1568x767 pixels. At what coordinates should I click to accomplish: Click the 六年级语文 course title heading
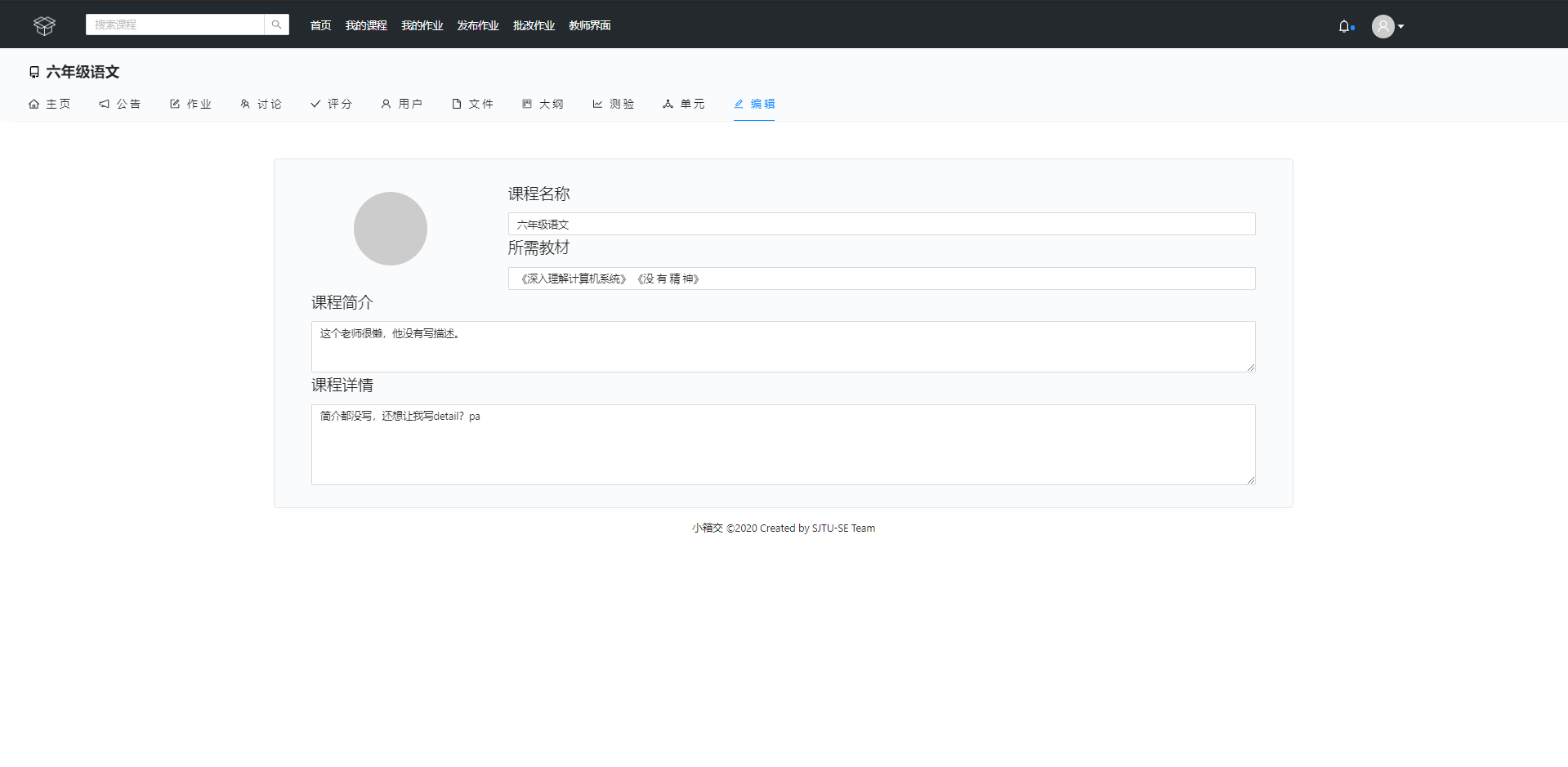click(83, 72)
